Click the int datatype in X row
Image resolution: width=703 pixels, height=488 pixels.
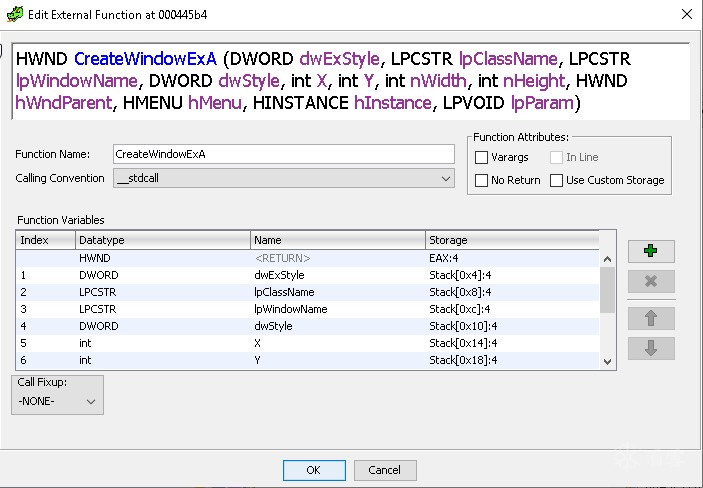(x=163, y=344)
